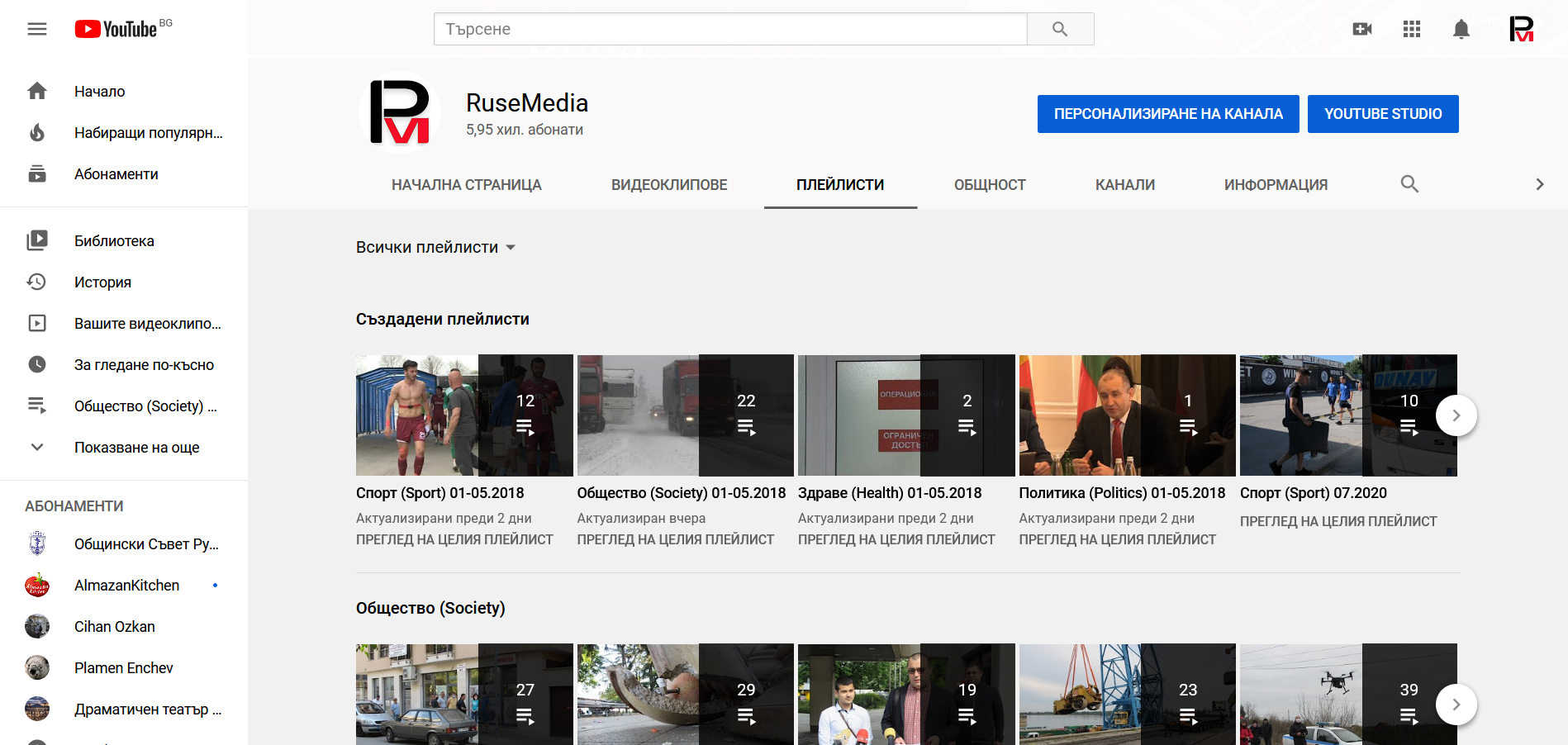
Task: Open Society playlist thumbnail with 23 videos
Action: click(x=1127, y=695)
